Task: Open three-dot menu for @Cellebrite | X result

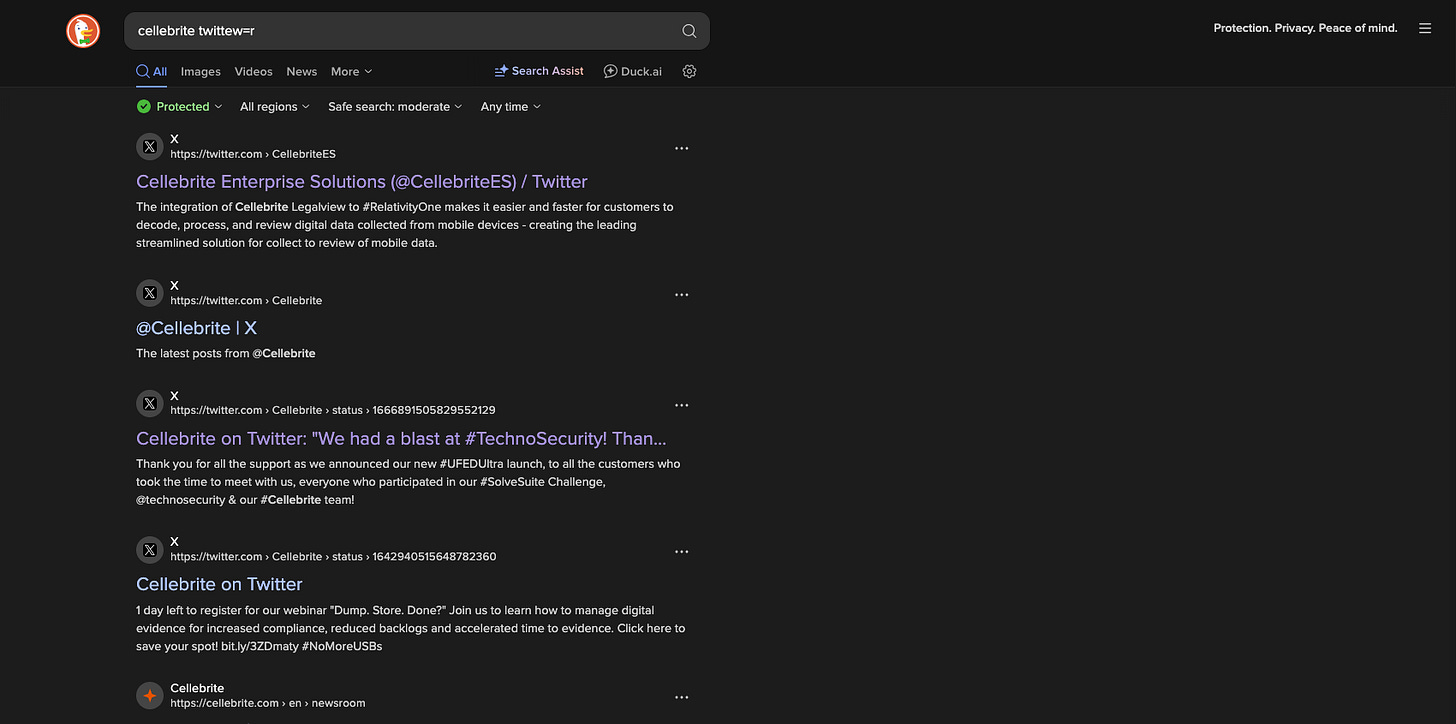Action: click(681, 295)
